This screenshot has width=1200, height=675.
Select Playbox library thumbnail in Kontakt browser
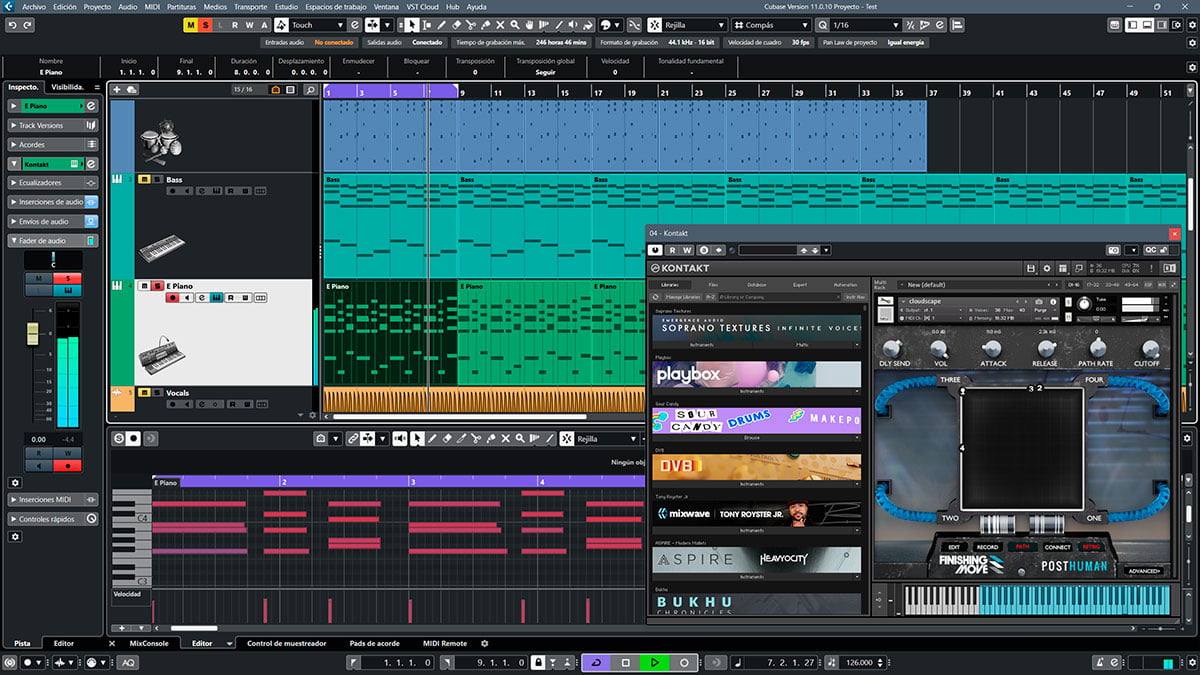pos(757,375)
